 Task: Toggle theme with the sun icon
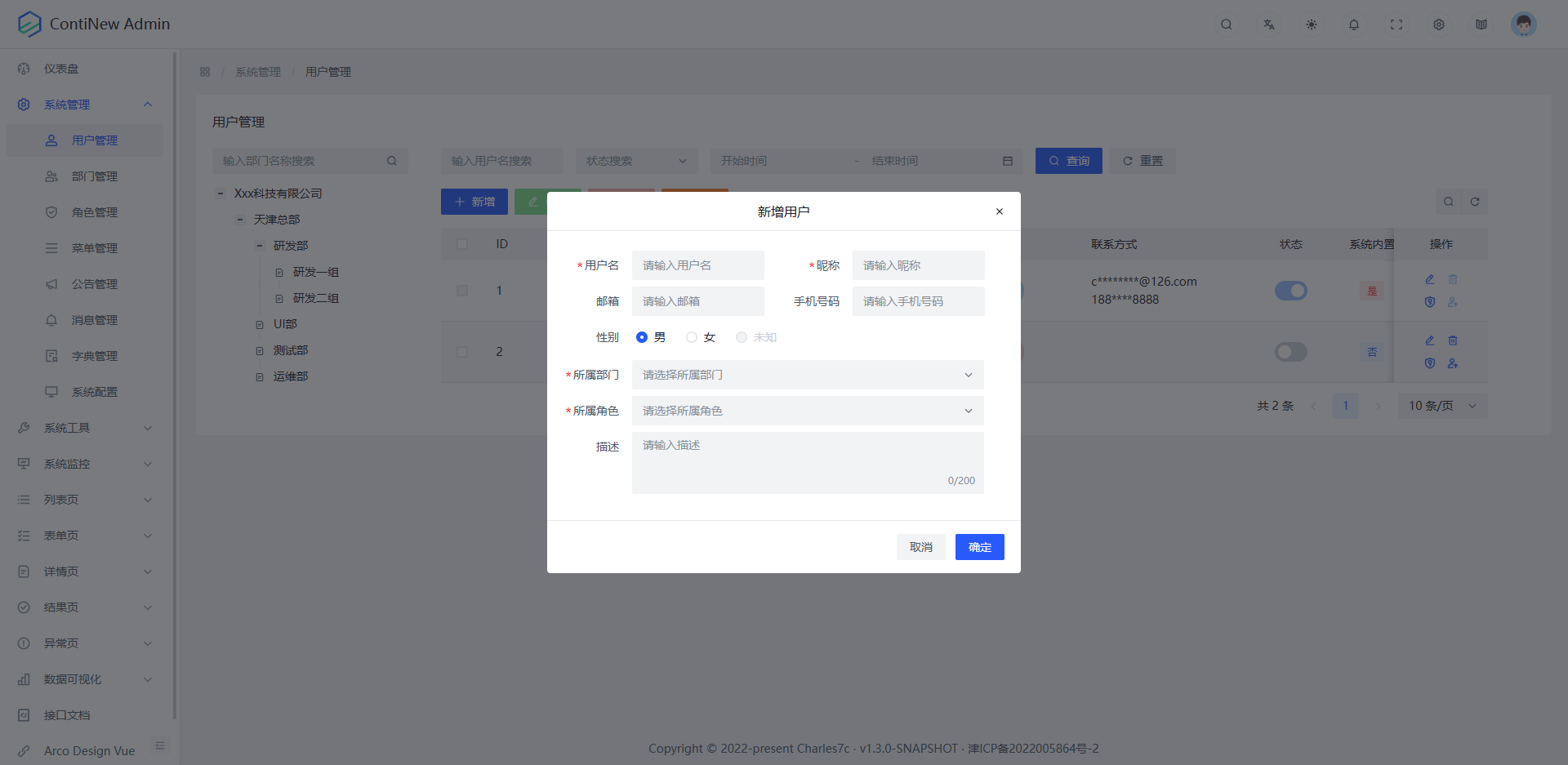tap(1311, 24)
